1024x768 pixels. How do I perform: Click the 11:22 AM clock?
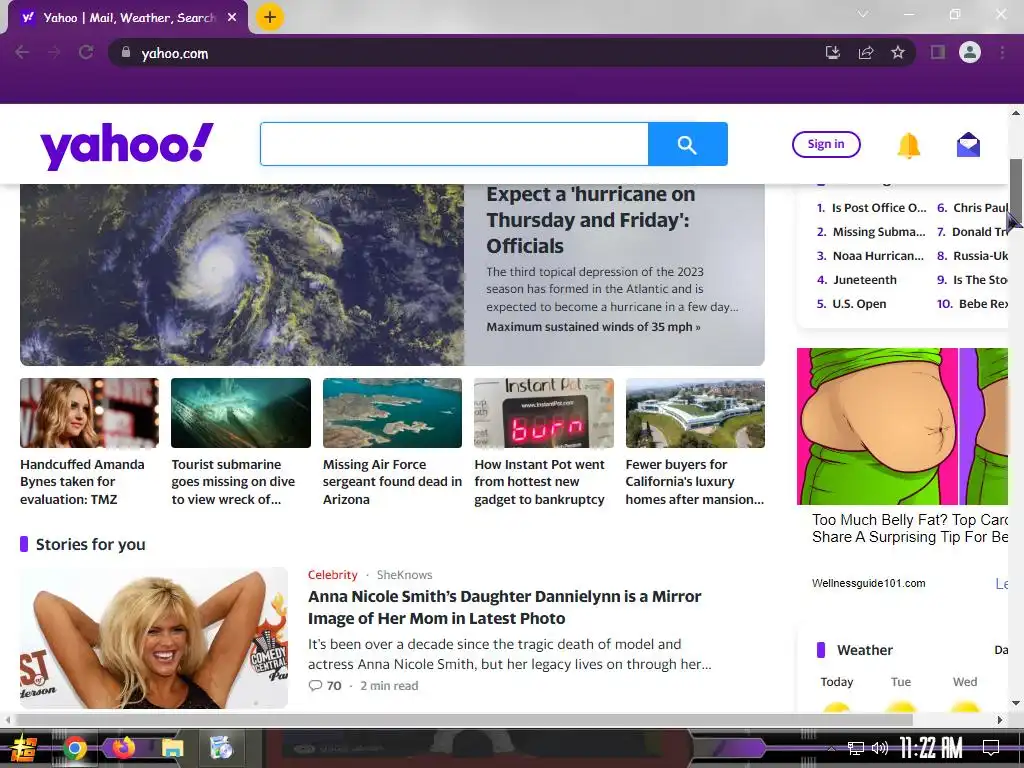point(931,748)
